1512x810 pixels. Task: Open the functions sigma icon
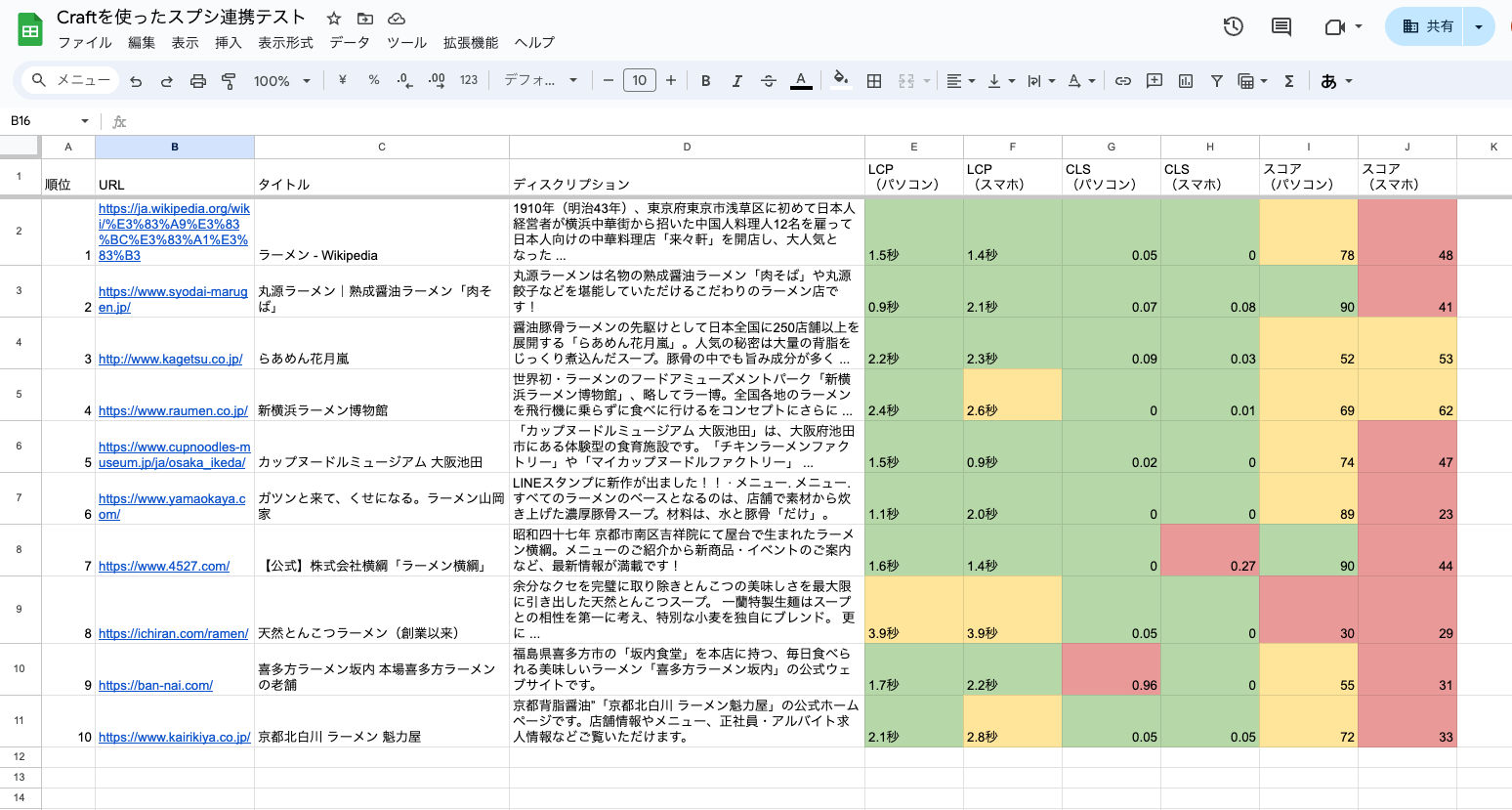1289,81
